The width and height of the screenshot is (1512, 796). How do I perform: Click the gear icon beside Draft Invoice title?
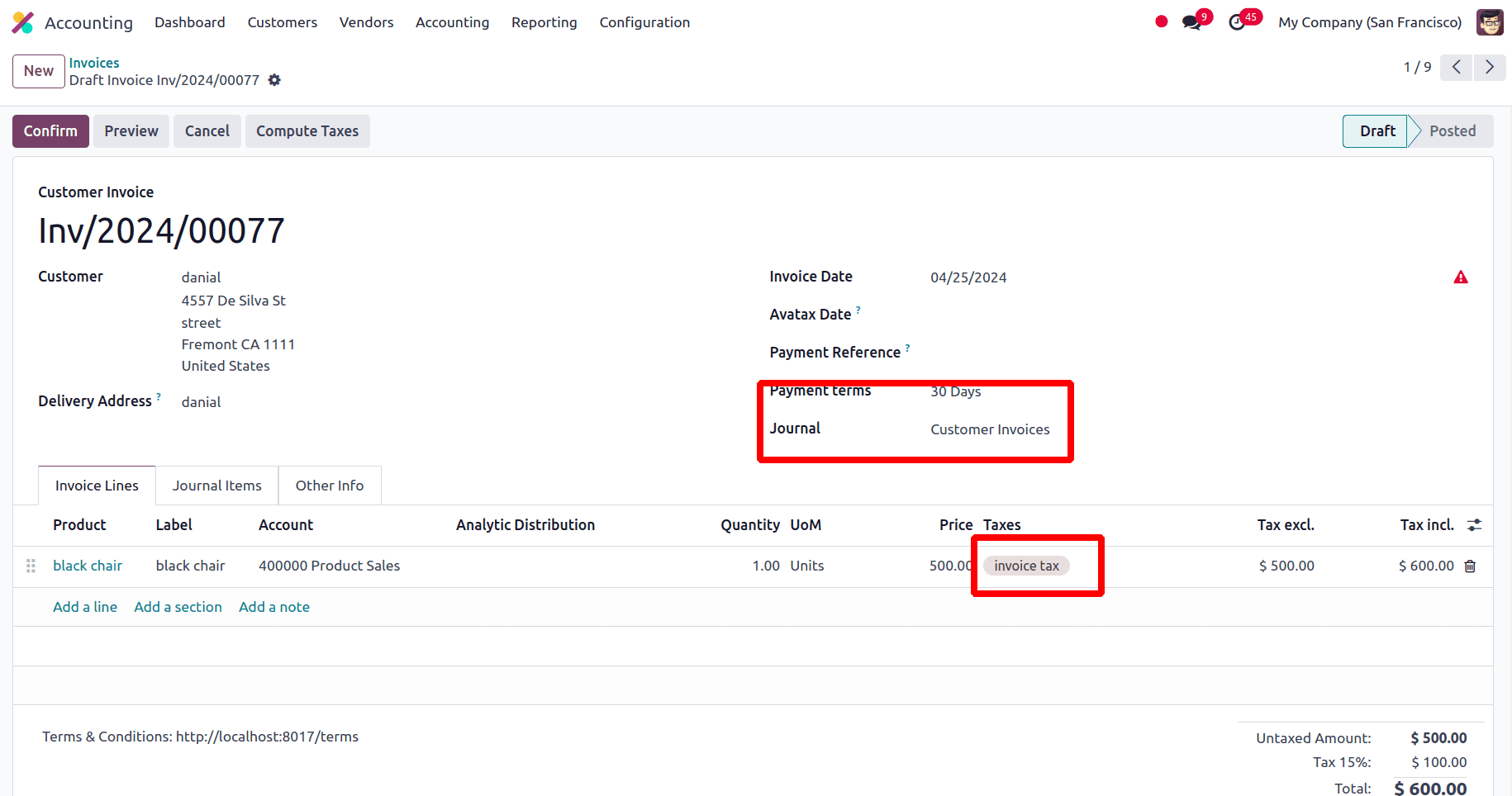point(274,80)
